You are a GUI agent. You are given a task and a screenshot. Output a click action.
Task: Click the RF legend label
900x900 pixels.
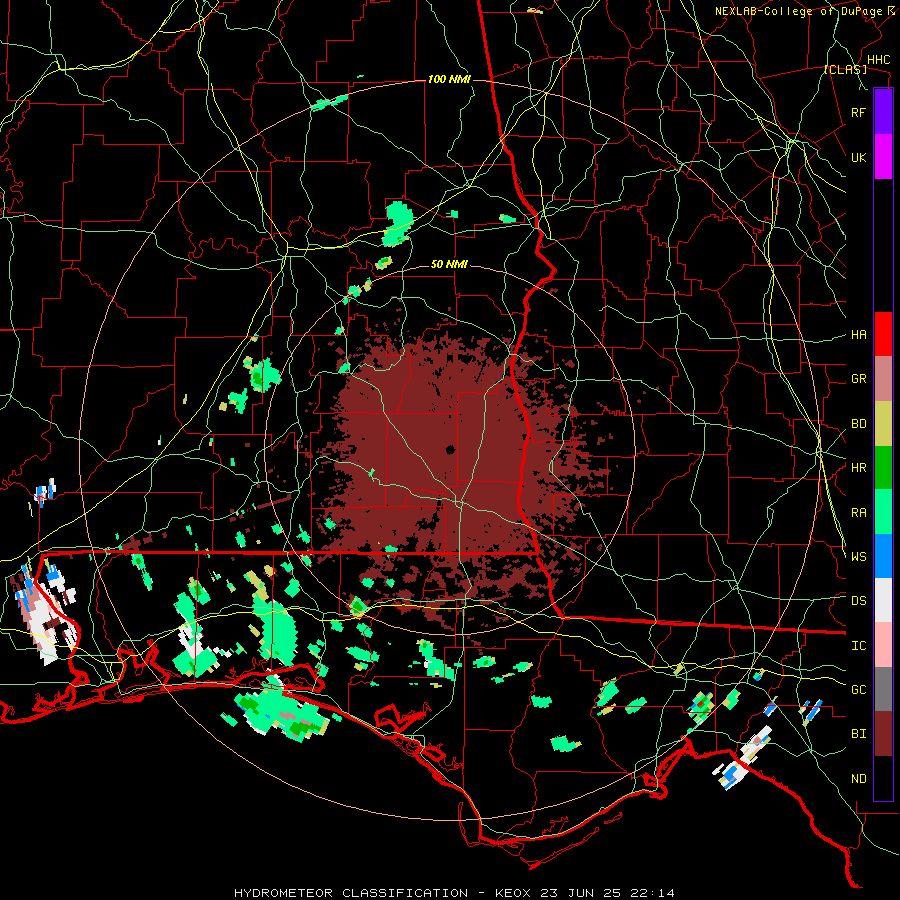pyautogui.click(x=858, y=112)
